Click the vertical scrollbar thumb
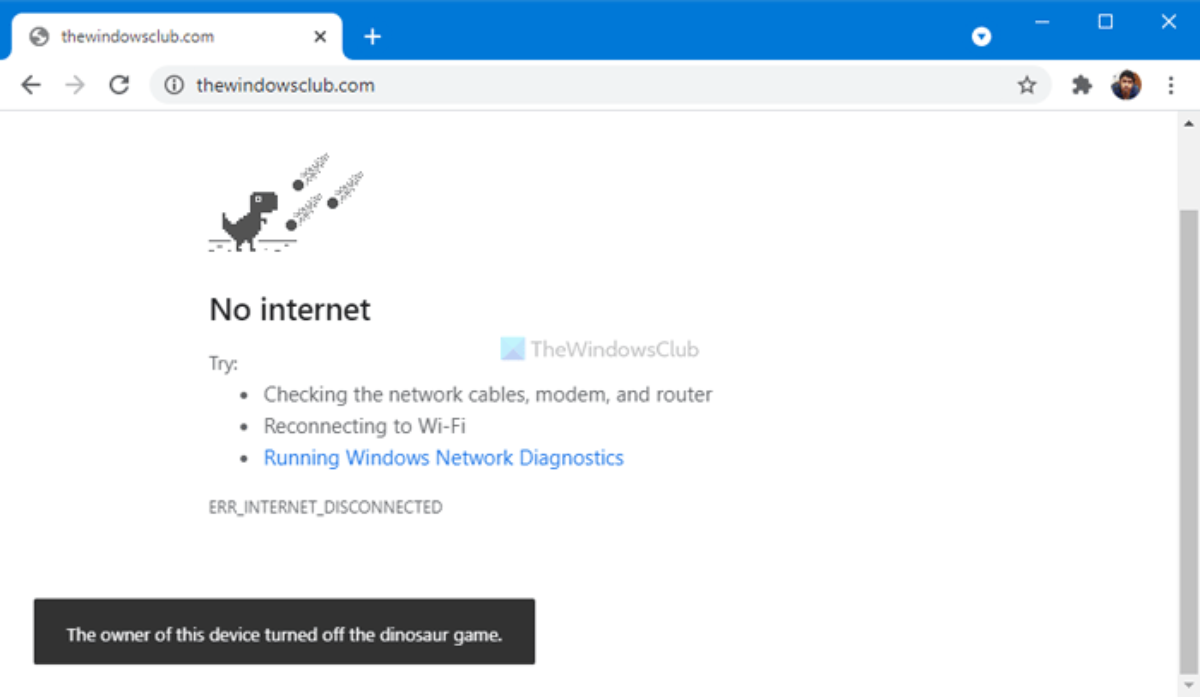This screenshot has height=697, width=1200. point(1187,440)
